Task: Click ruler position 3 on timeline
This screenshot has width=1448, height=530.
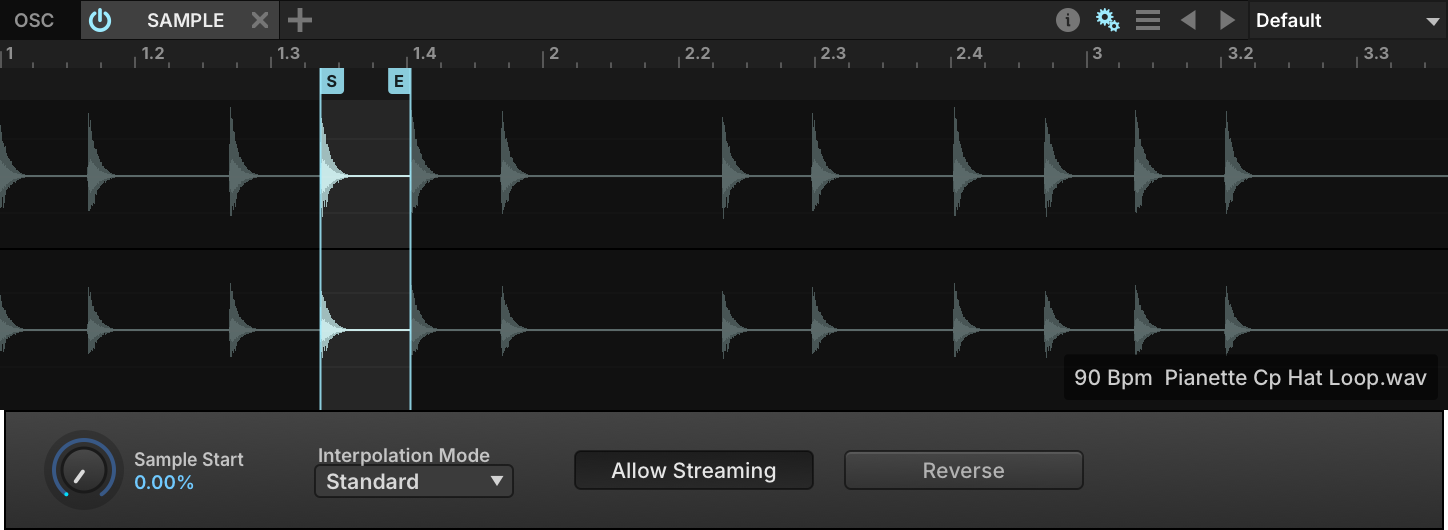Action: [1096, 53]
